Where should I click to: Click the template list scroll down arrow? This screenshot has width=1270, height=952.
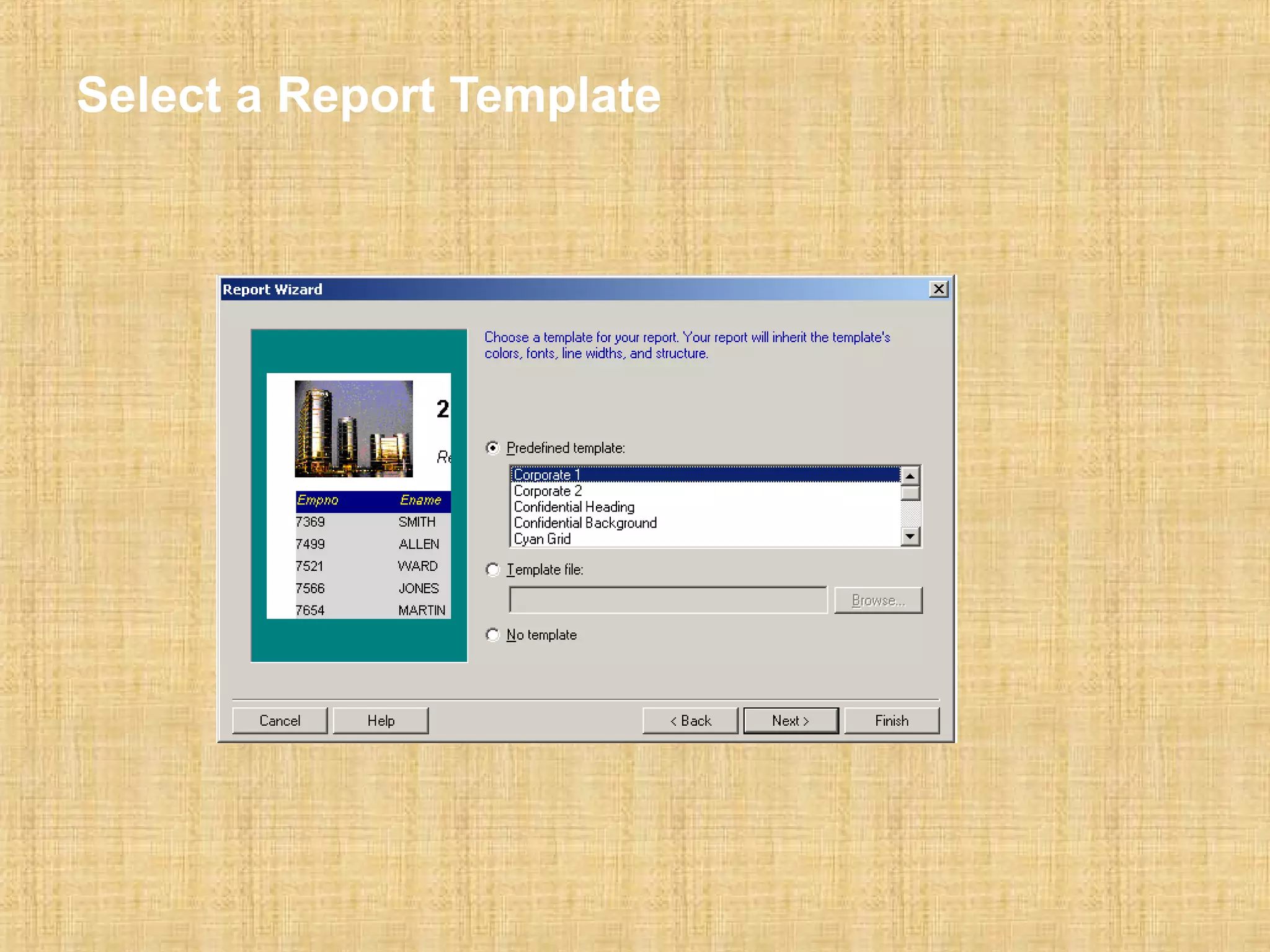click(x=910, y=536)
